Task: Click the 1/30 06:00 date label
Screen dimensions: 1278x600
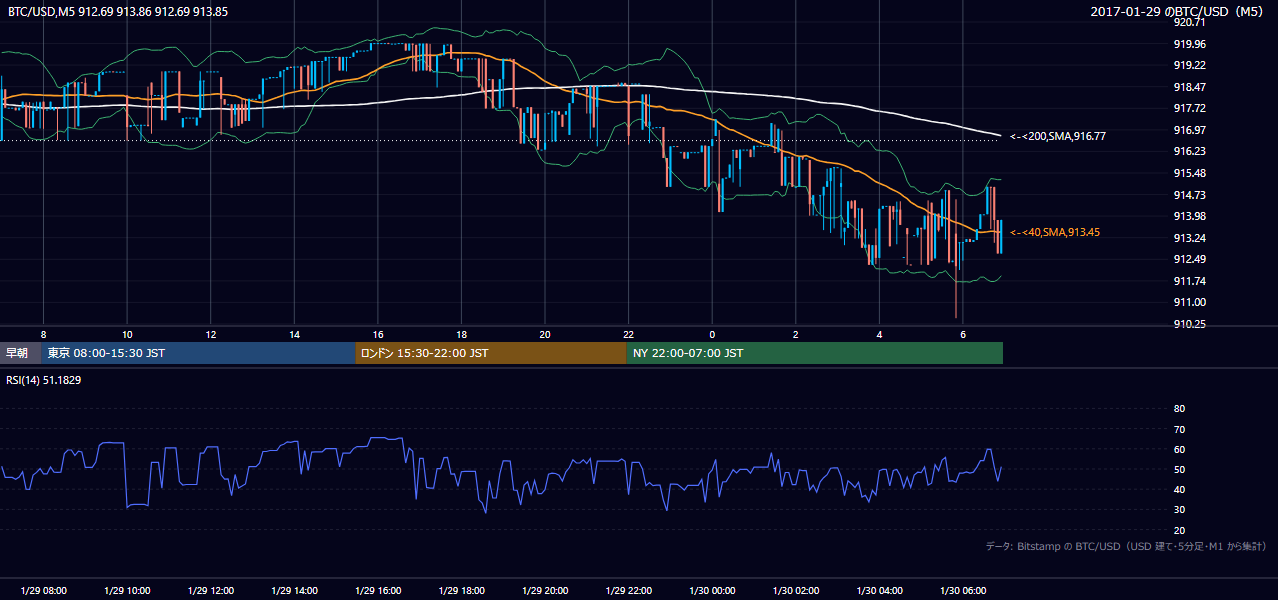Action: pyautogui.click(x=962, y=591)
